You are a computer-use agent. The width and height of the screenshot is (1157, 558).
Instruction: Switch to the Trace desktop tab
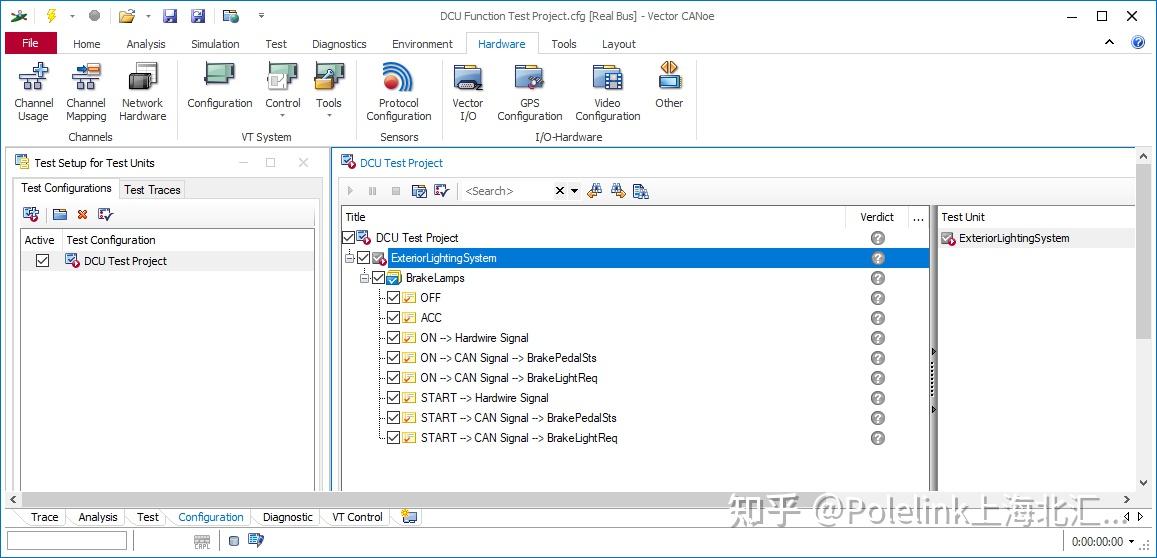coord(44,517)
